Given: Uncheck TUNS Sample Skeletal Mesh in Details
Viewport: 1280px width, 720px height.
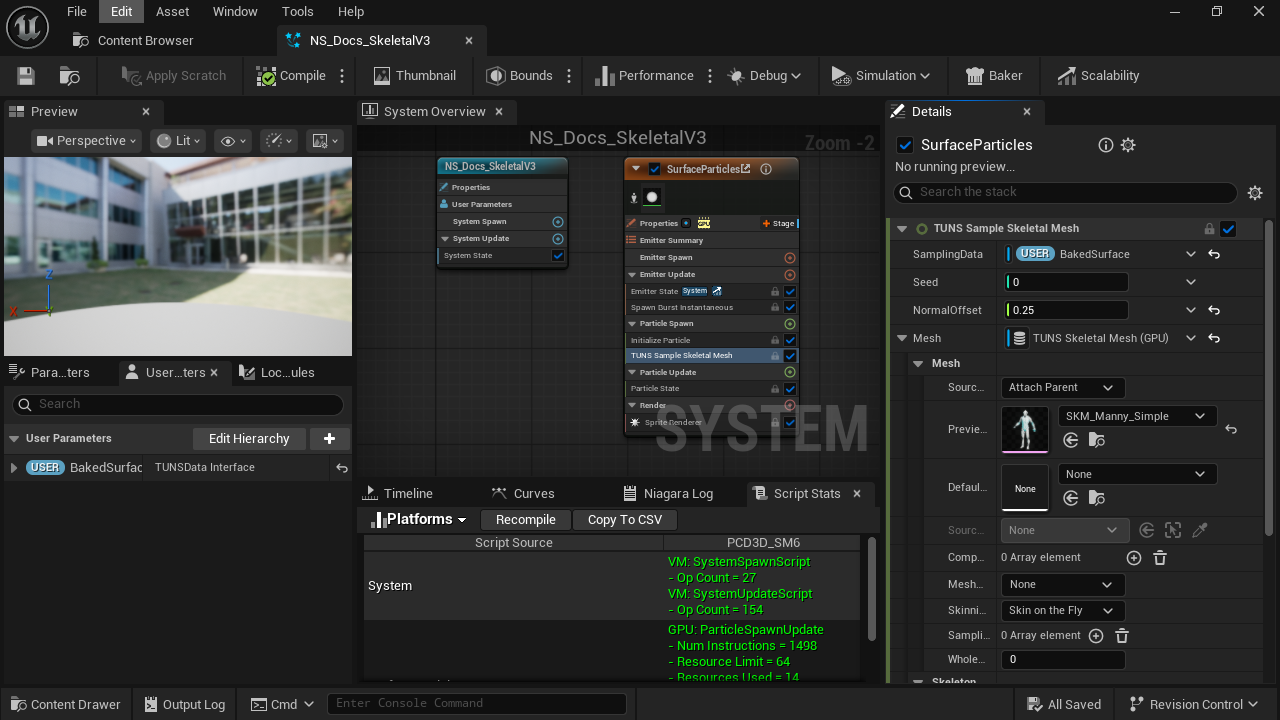Looking at the screenshot, I should point(1228,229).
